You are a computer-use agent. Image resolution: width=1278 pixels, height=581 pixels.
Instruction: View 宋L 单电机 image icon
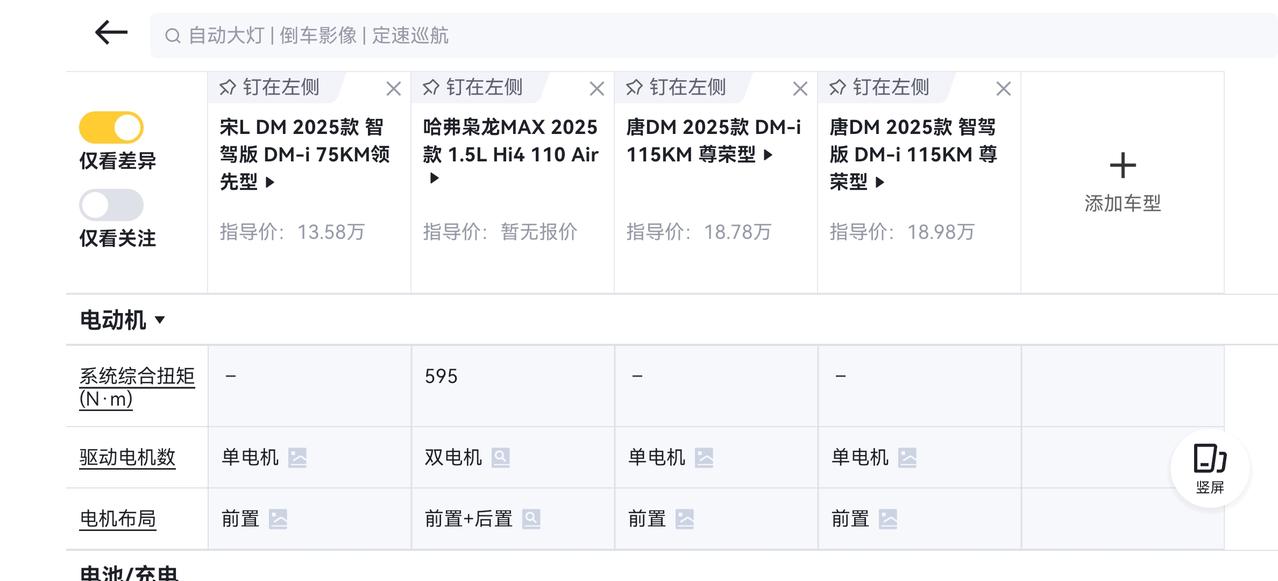pos(297,458)
